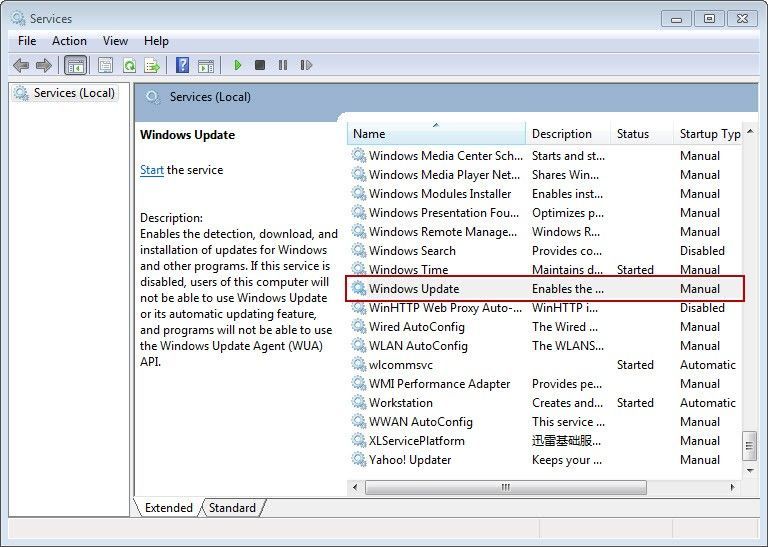Image resolution: width=768 pixels, height=547 pixels.
Task: Click Started status of Workstation row
Action: (x=635, y=403)
